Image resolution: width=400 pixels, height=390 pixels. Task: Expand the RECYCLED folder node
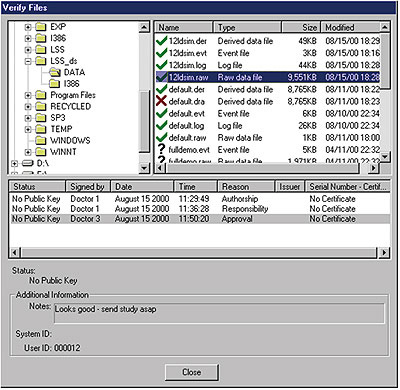[28, 107]
